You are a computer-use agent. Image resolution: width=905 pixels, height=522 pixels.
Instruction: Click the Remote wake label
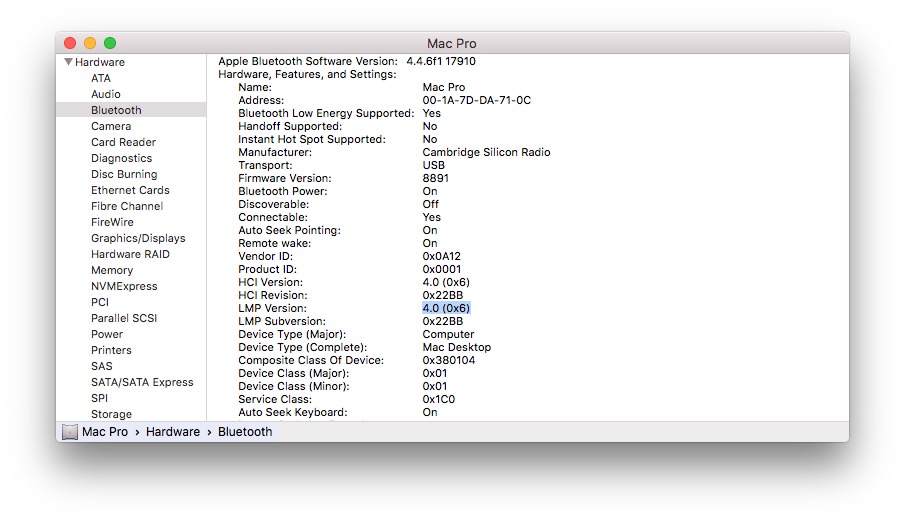[274, 243]
